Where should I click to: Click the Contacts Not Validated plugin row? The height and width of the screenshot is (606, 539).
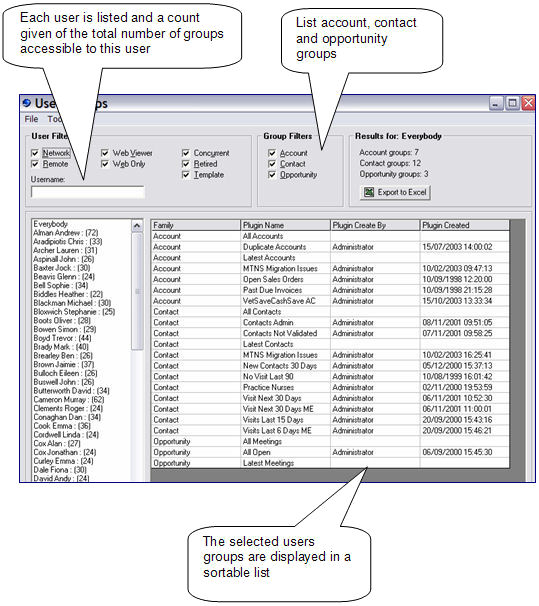[x=330, y=334]
